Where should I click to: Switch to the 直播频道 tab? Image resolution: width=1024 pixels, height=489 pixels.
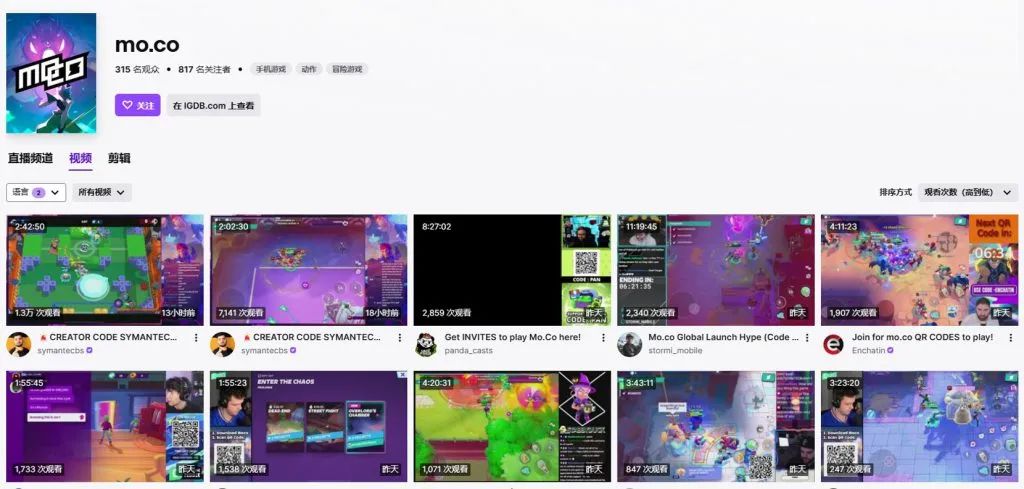[30, 158]
